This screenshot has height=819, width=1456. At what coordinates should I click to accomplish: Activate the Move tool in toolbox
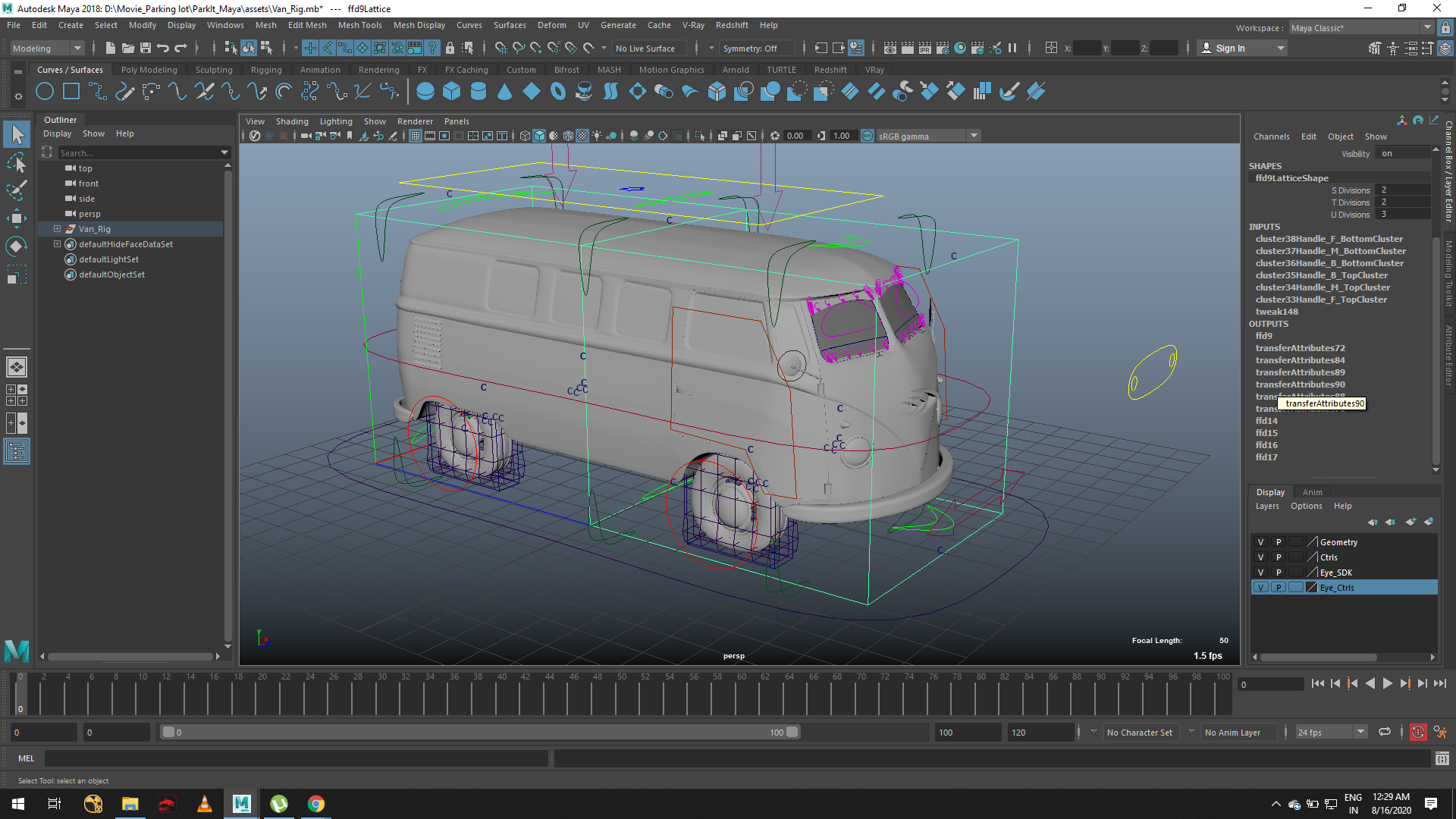17,218
